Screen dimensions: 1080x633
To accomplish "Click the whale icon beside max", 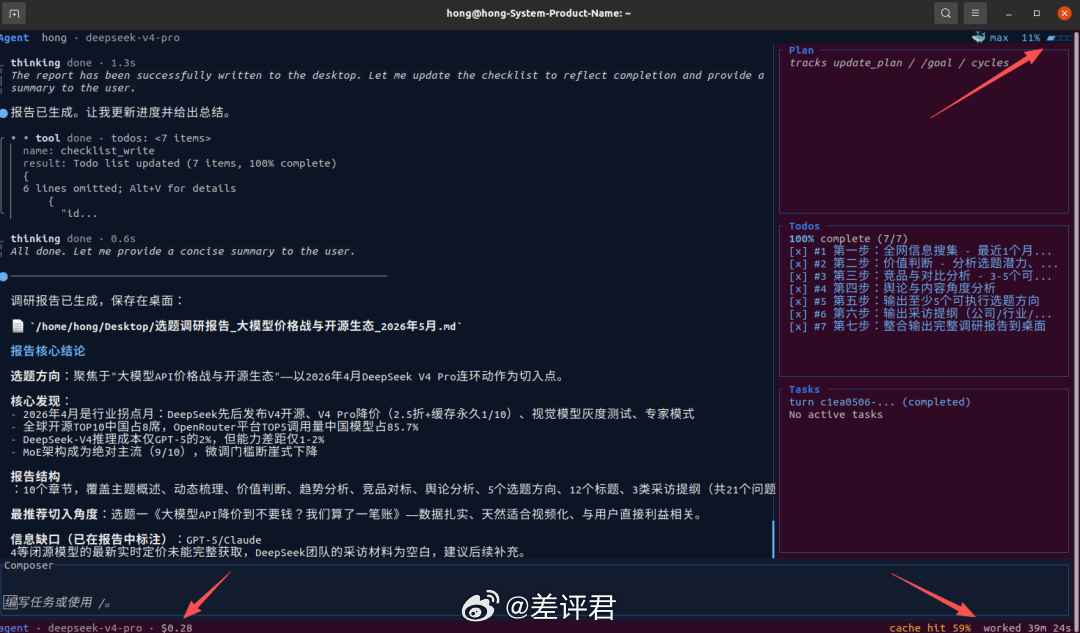I will point(979,38).
